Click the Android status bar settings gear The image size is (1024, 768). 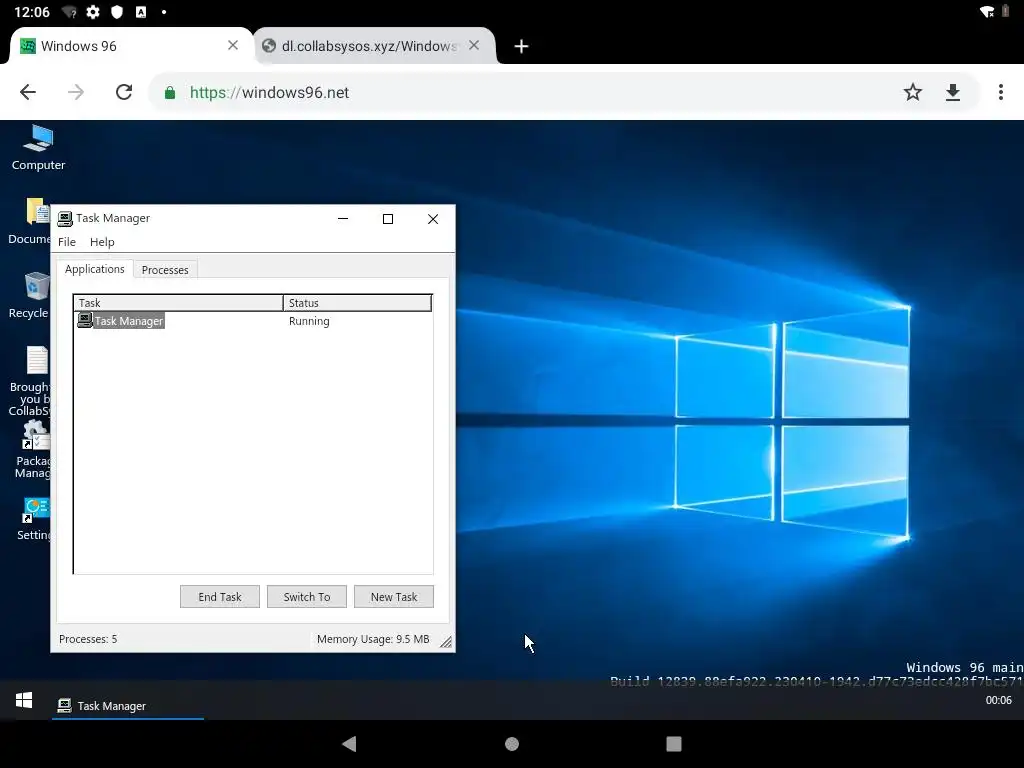(93, 12)
